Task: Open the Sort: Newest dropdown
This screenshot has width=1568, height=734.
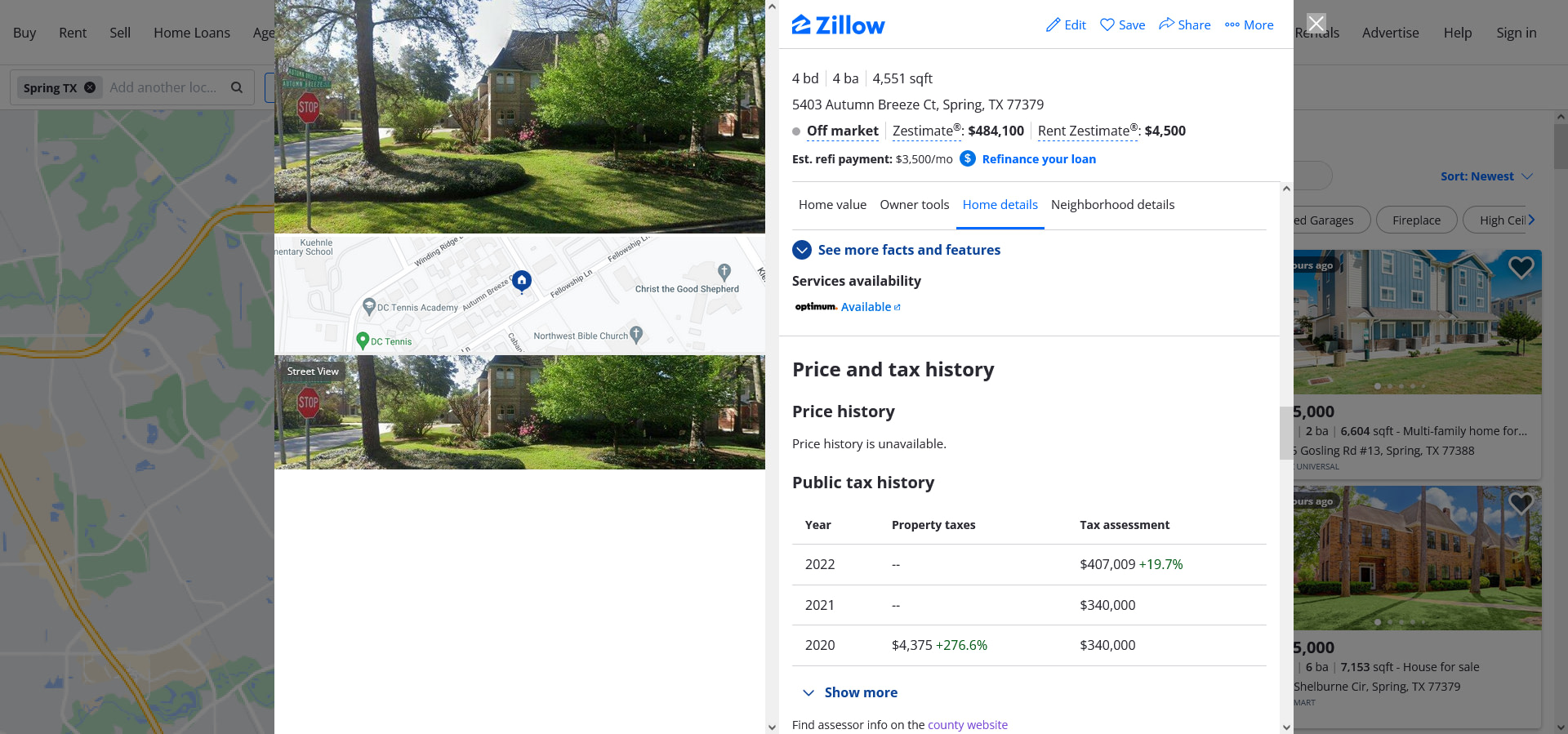Action: point(1486,176)
